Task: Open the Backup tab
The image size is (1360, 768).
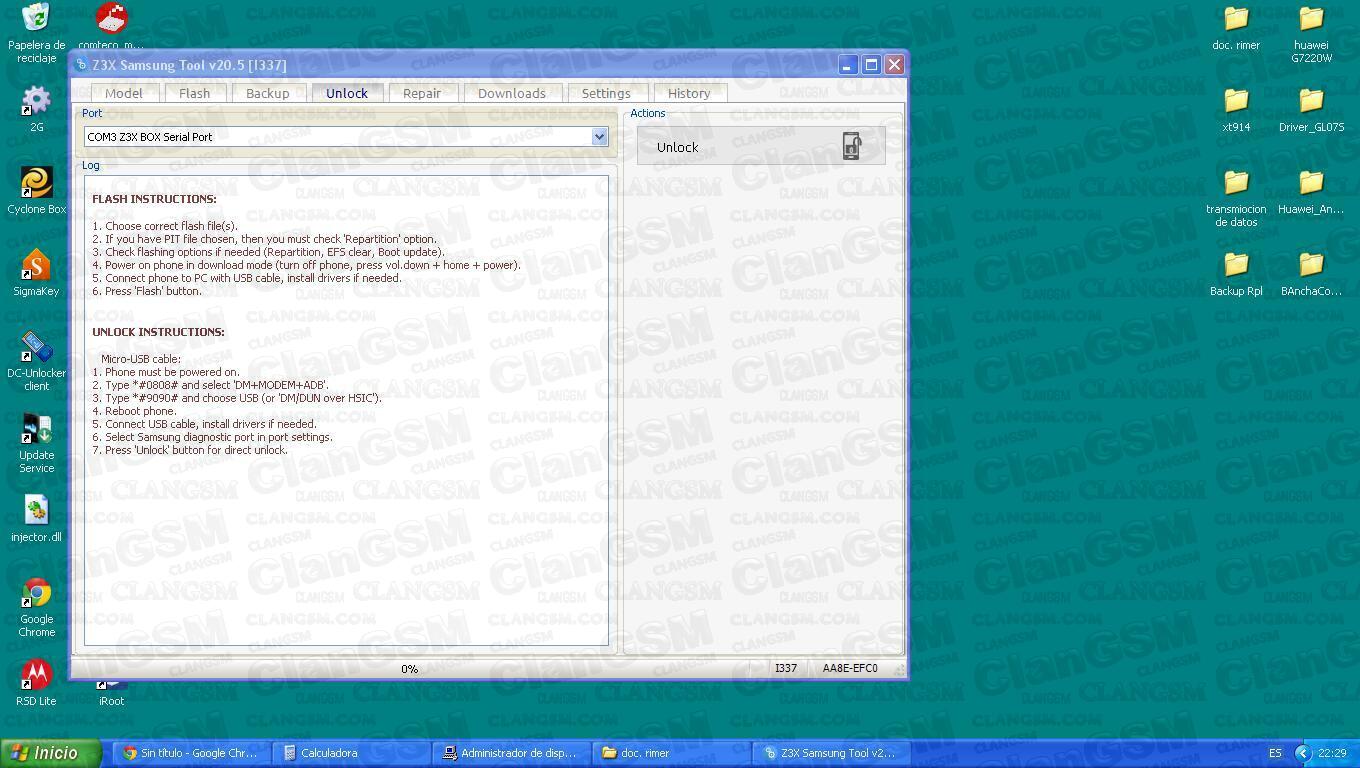Action: [267, 93]
